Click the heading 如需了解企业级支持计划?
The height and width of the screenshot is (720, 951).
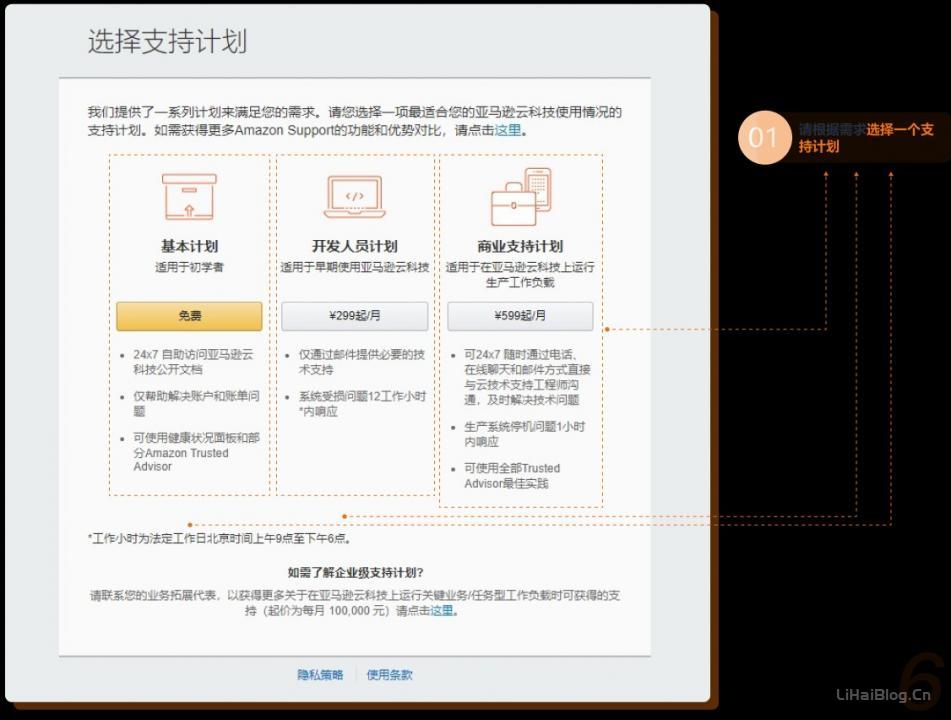pyautogui.click(x=355, y=573)
